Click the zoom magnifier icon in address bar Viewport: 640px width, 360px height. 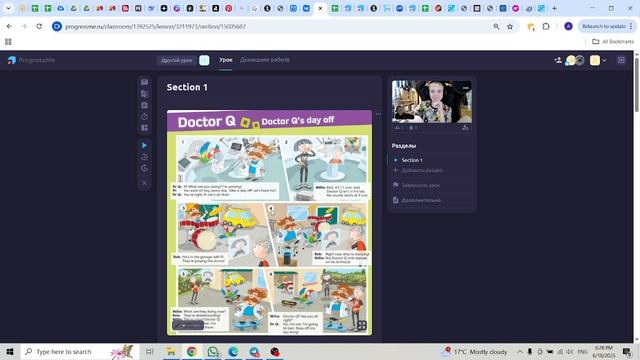coord(496,26)
